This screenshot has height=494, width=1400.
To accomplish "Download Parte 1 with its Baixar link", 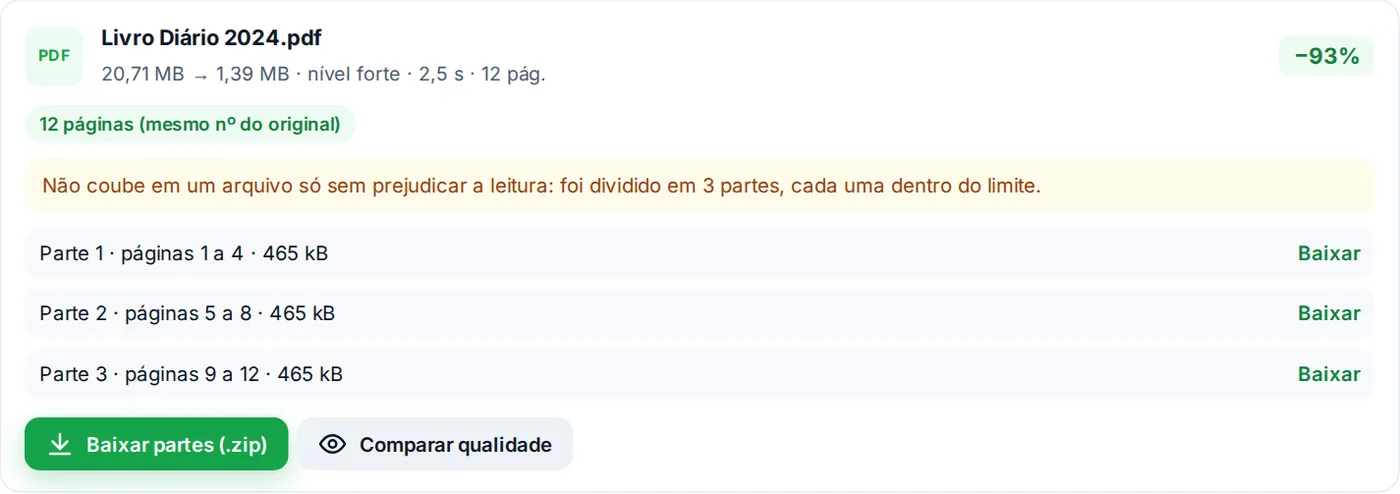I will click(x=1329, y=253).
